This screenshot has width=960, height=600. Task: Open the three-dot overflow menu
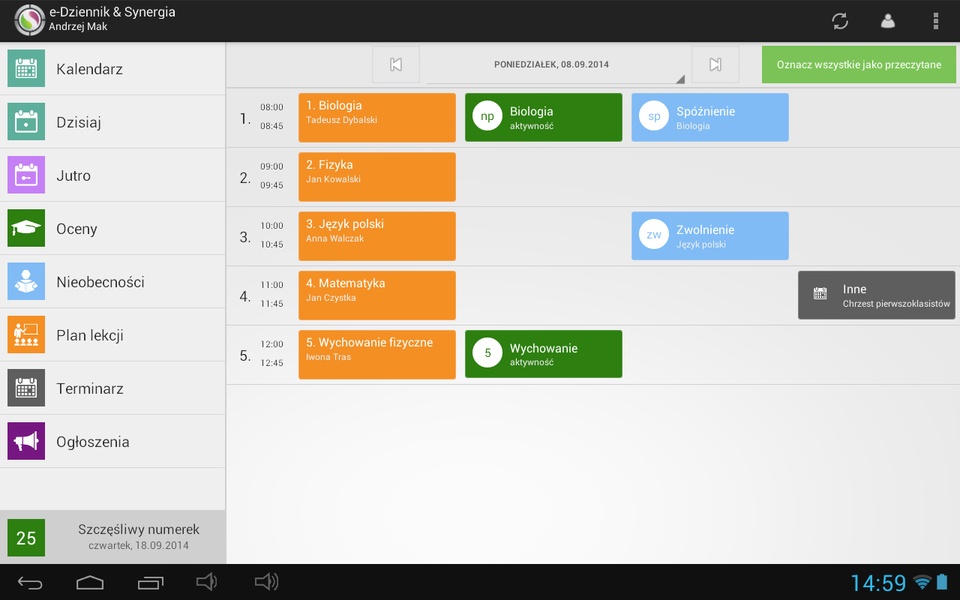[936, 21]
